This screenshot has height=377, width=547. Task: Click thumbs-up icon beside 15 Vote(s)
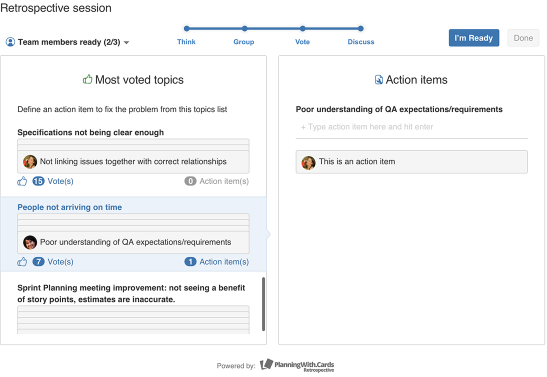22,181
